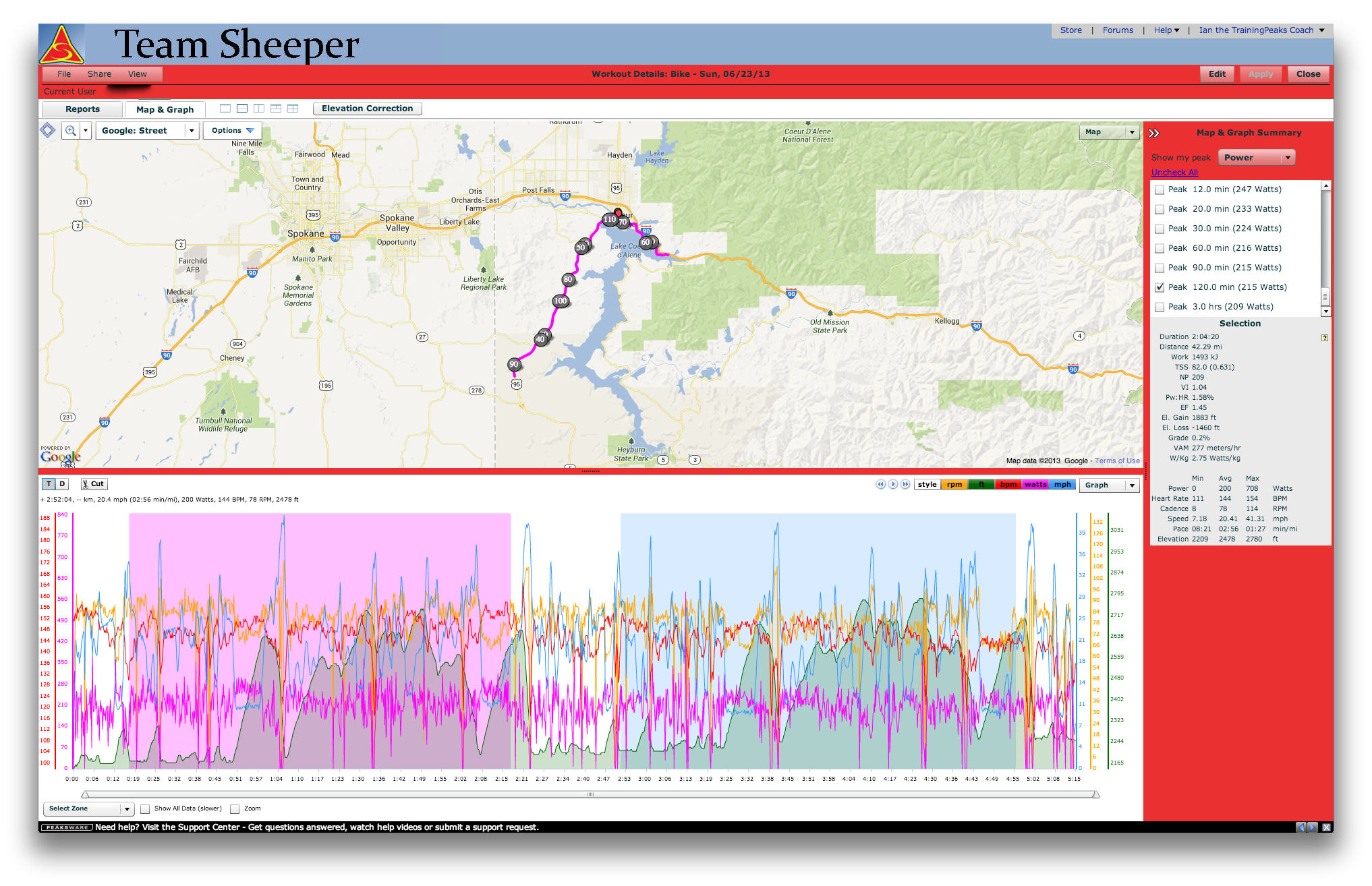
Task: Click the map zoom magnifier icon
Action: click(70, 131)
